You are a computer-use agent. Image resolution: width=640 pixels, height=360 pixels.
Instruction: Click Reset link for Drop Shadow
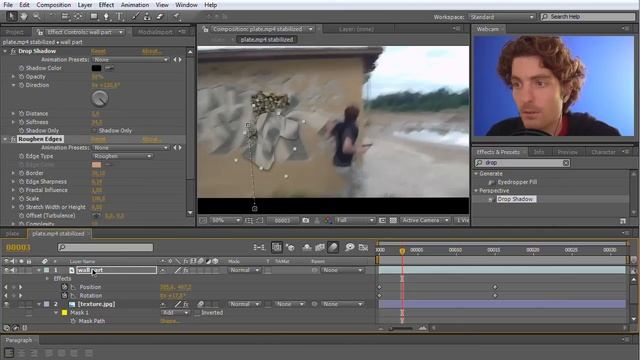coord(98,51)
